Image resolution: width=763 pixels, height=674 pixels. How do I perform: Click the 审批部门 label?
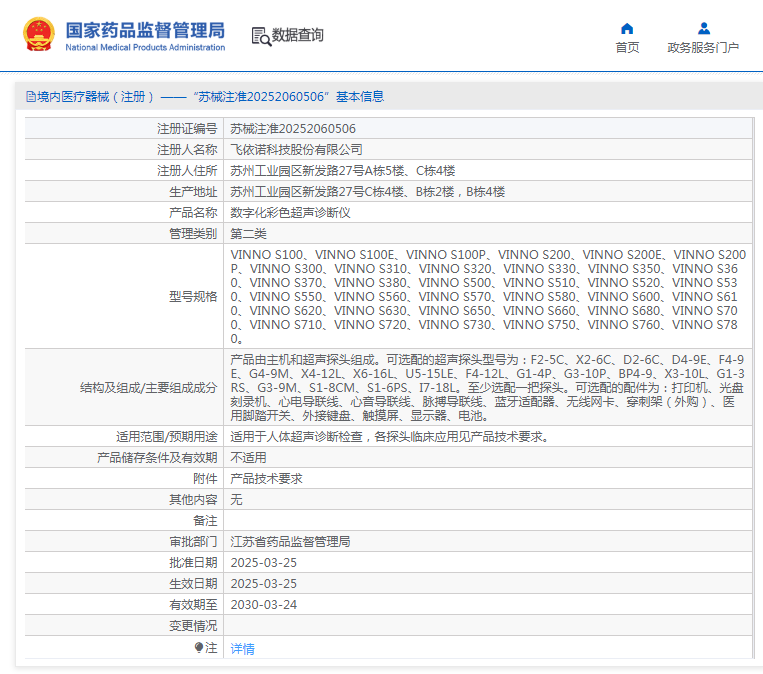193,542
